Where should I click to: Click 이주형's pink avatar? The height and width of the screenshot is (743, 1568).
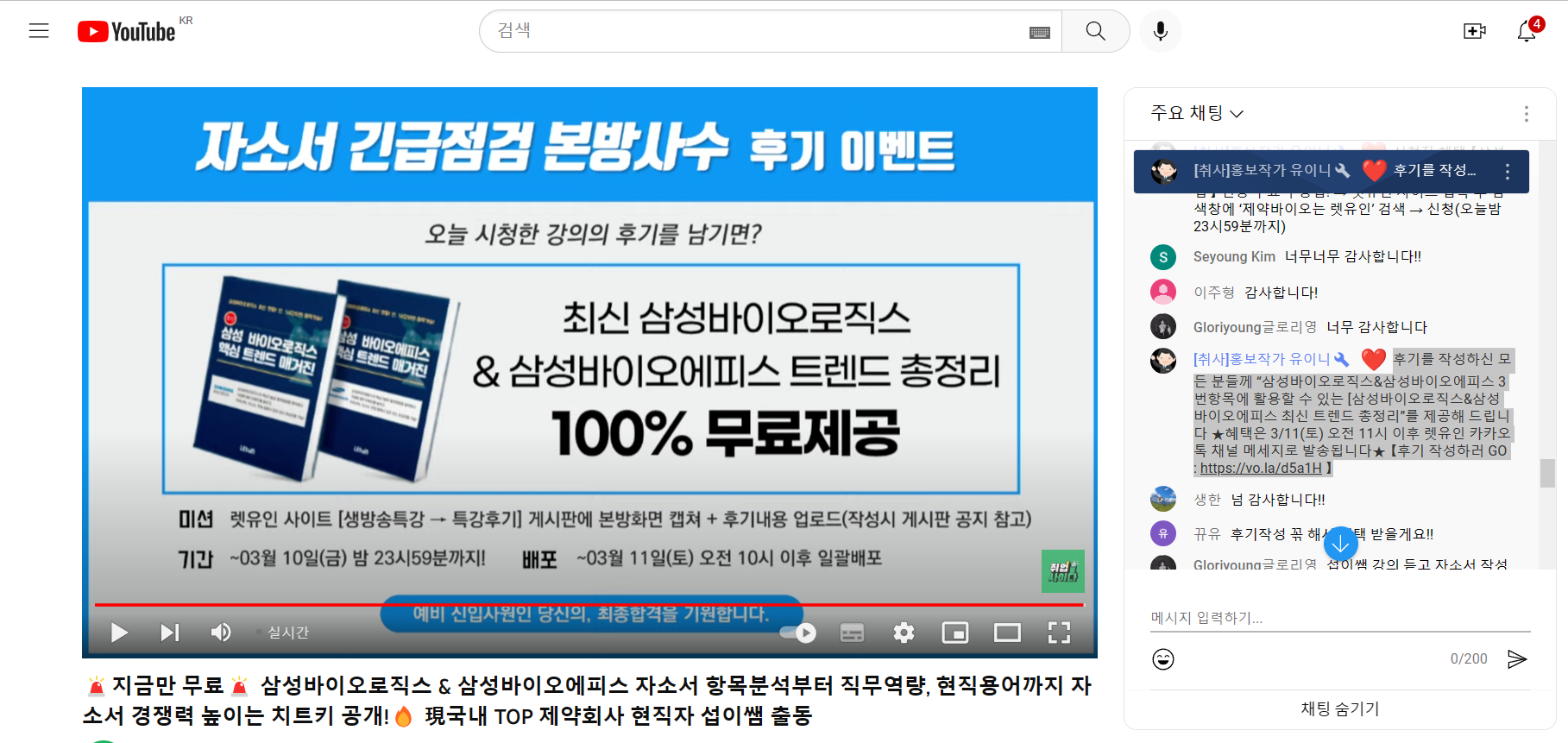tap(1163, 292)
